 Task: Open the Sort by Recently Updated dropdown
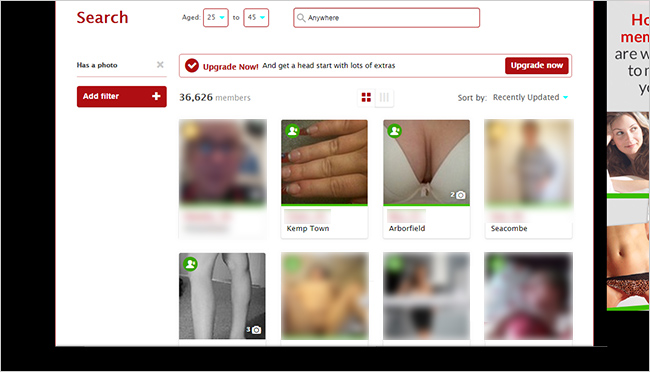[530, 97]
